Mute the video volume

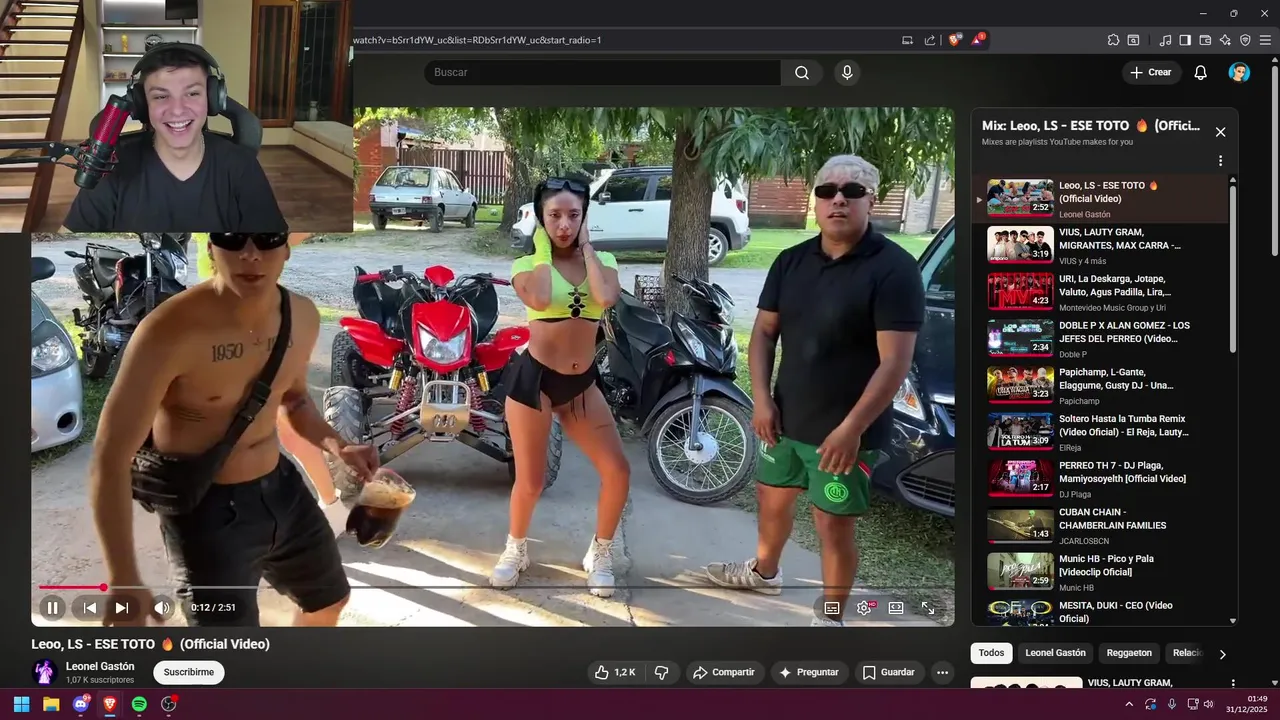162,607
